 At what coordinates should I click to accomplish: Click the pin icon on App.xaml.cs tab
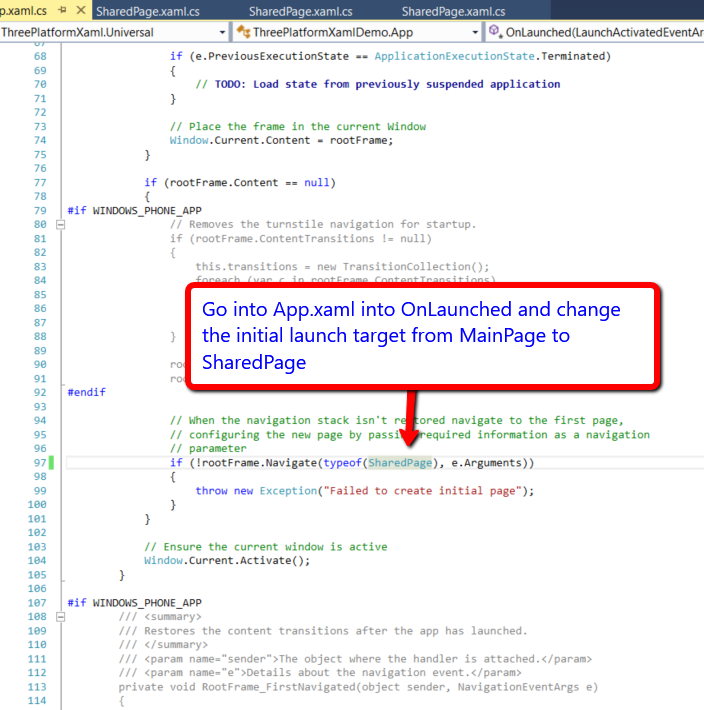60,10
